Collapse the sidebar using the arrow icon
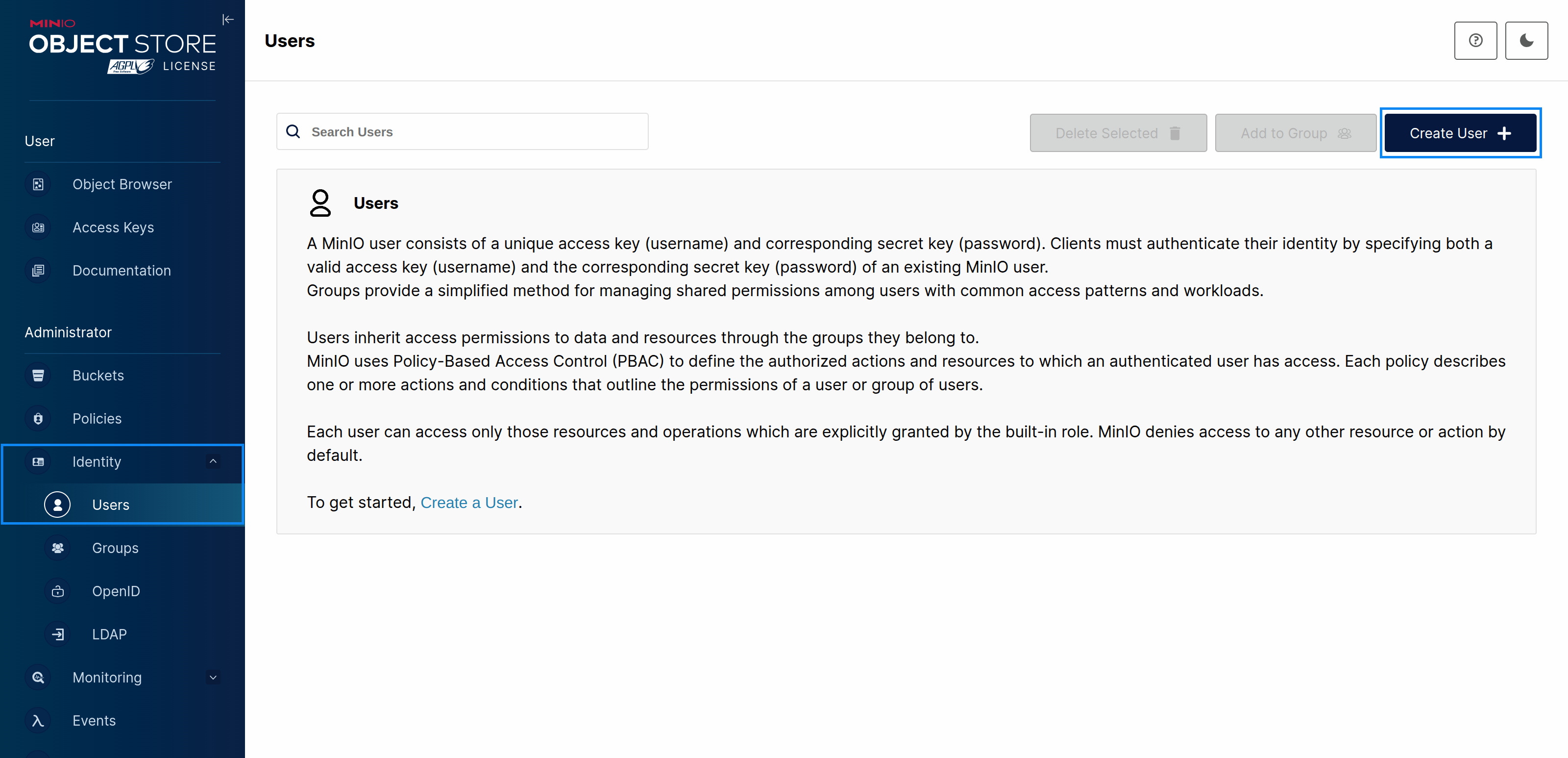This screenshot has width=1568, height=758. 228,20
